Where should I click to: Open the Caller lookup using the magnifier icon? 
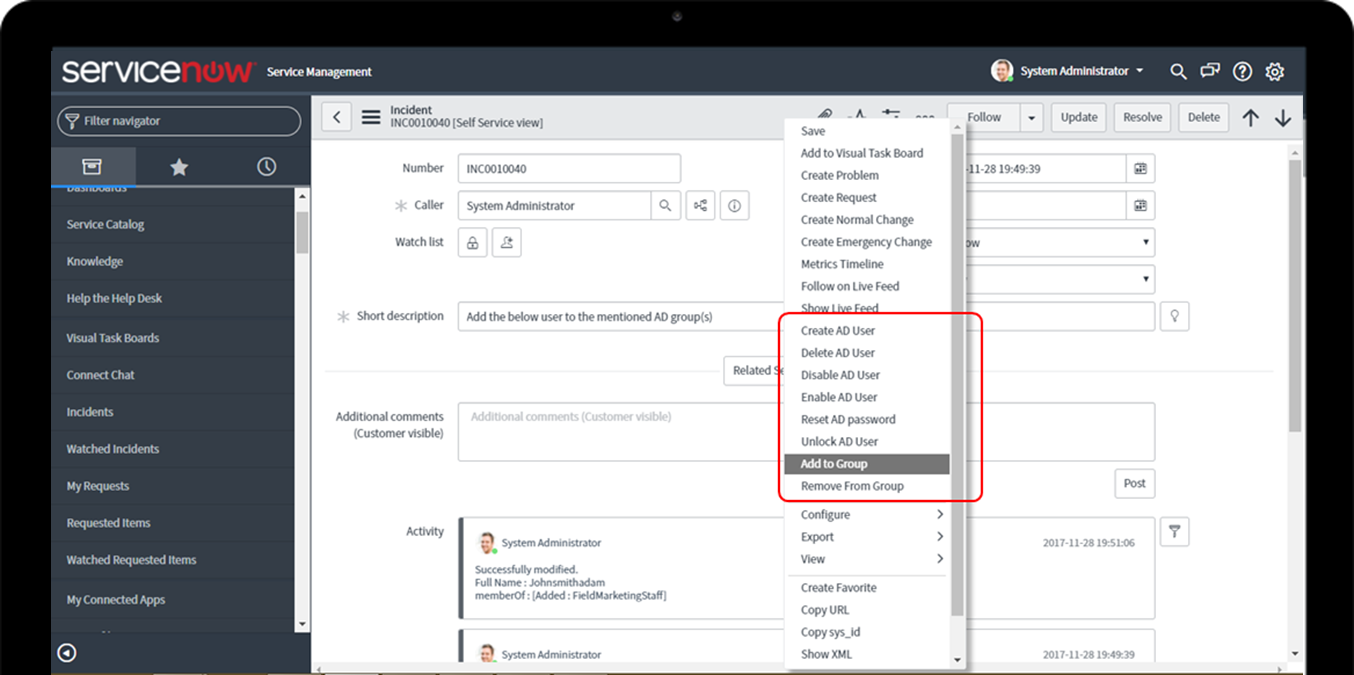point(665,205)
